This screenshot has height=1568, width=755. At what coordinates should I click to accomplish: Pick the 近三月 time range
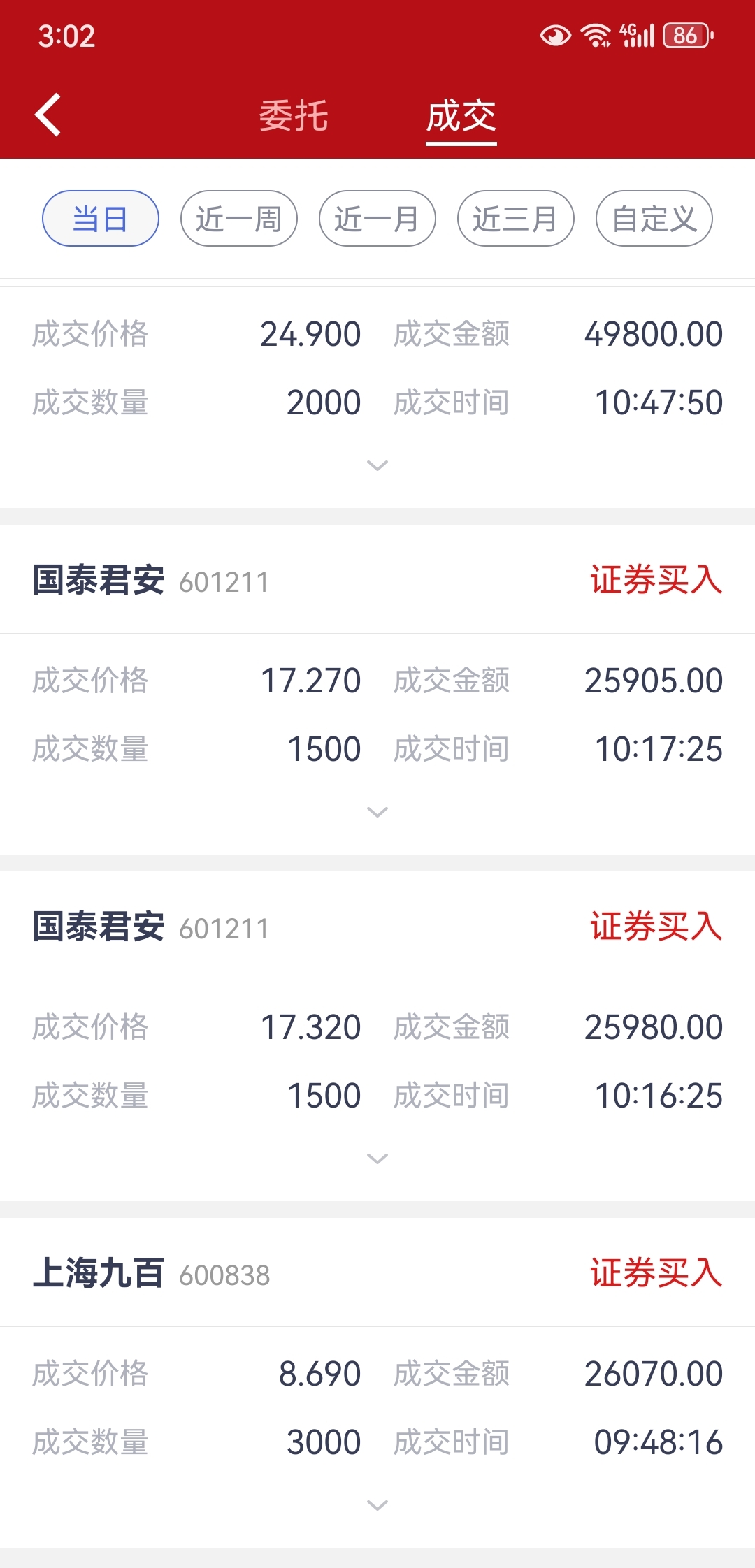tap(516, 219)
